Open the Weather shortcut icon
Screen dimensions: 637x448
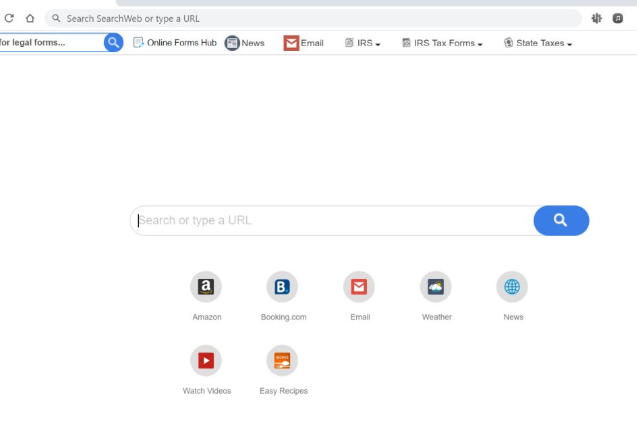point(436,287)
